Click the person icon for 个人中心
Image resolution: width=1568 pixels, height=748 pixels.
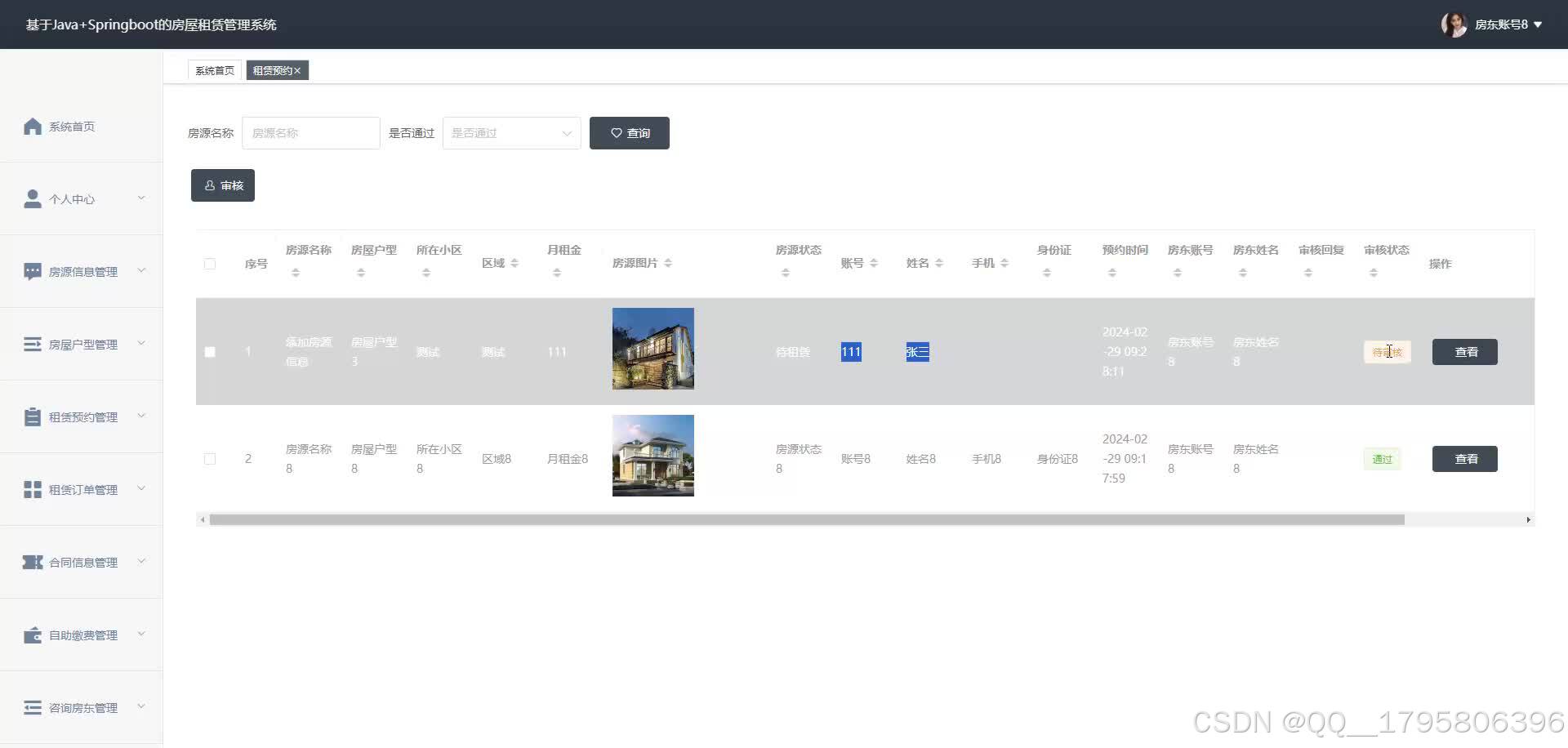point(33,199)
